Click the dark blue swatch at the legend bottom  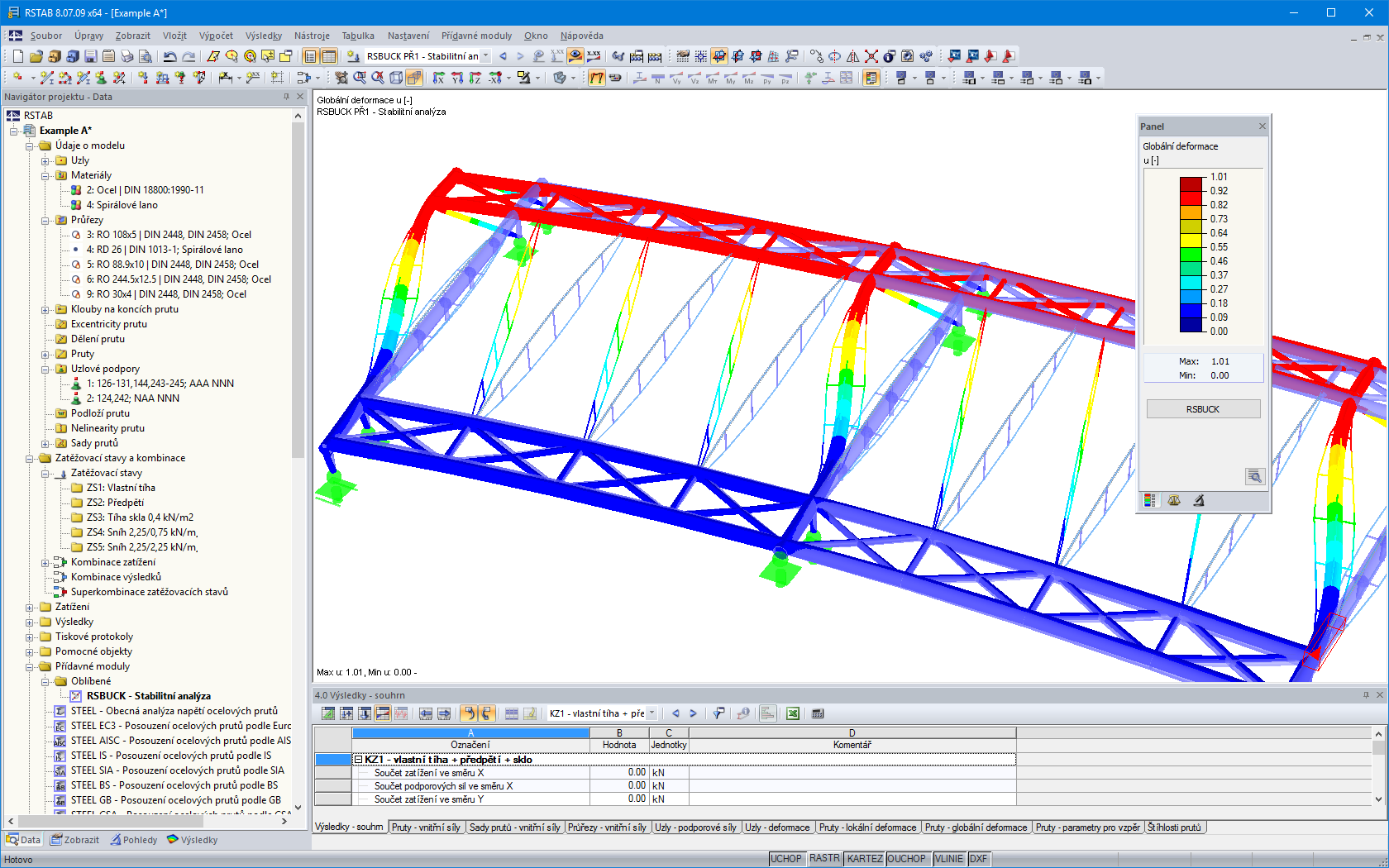[x=1191, y=324]
